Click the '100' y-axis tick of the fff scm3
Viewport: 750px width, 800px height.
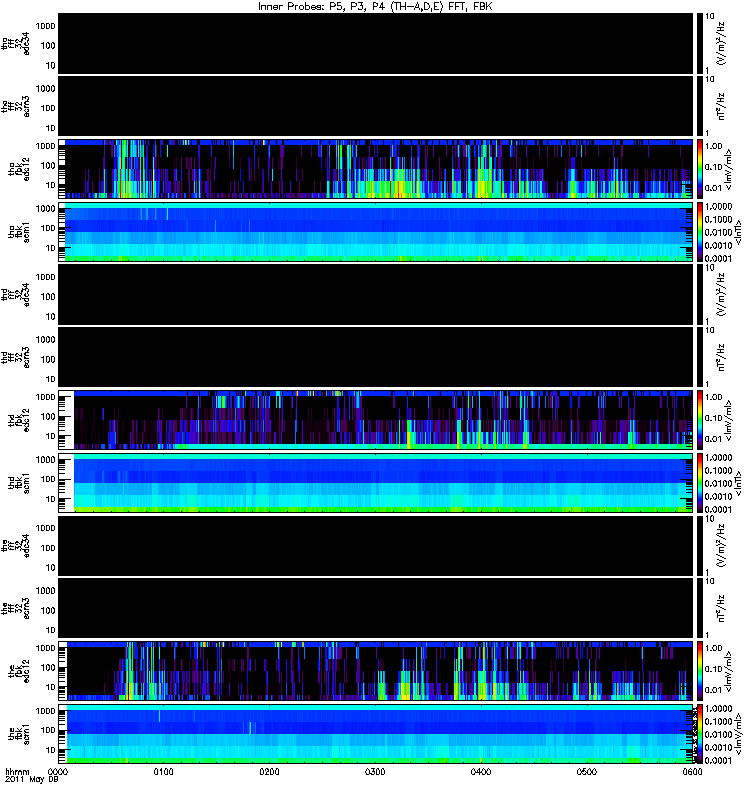48,610
